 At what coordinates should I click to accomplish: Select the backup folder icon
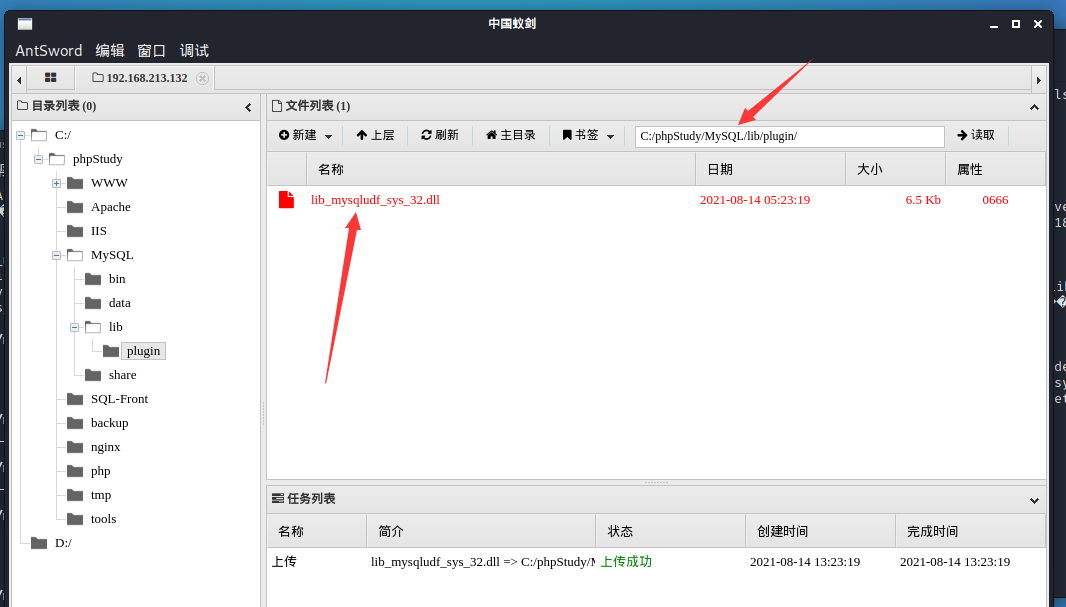75,423
